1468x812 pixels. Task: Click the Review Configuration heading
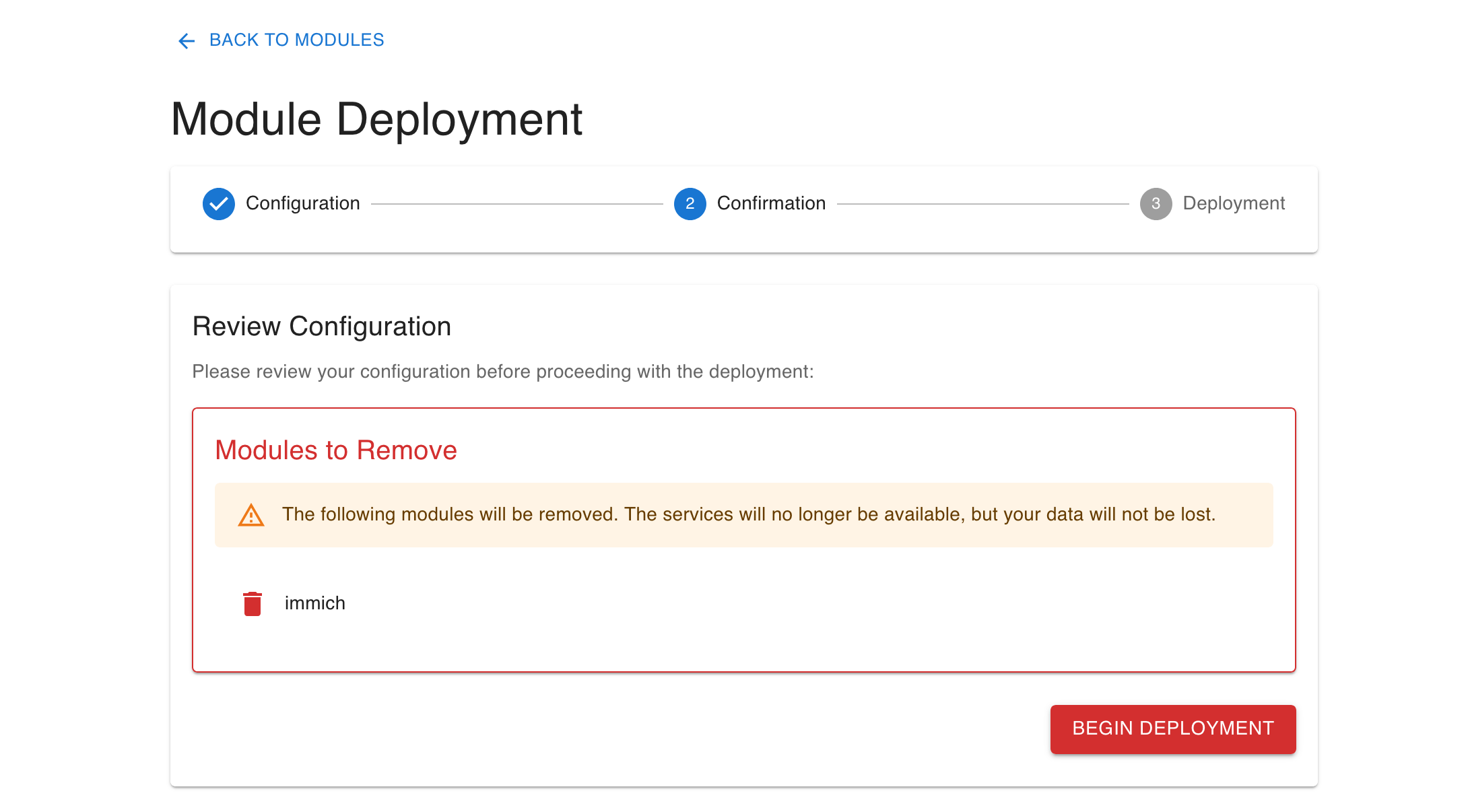pyautogui.click(x=322, y=327)
